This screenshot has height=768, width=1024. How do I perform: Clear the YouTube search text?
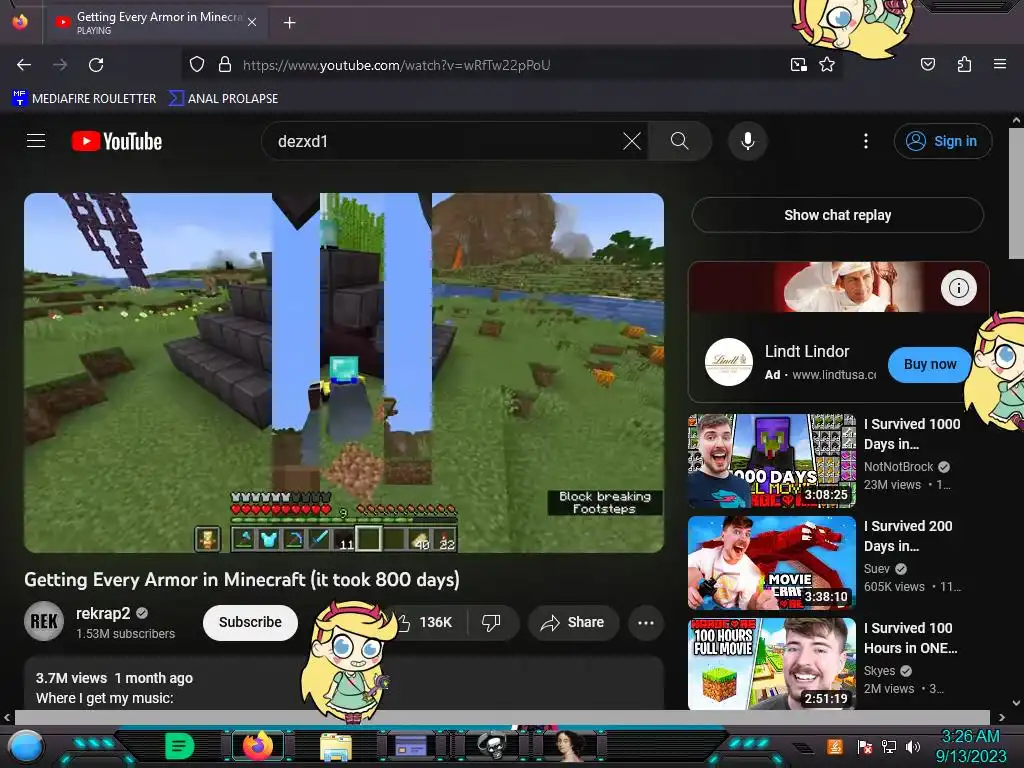point(632,141)
